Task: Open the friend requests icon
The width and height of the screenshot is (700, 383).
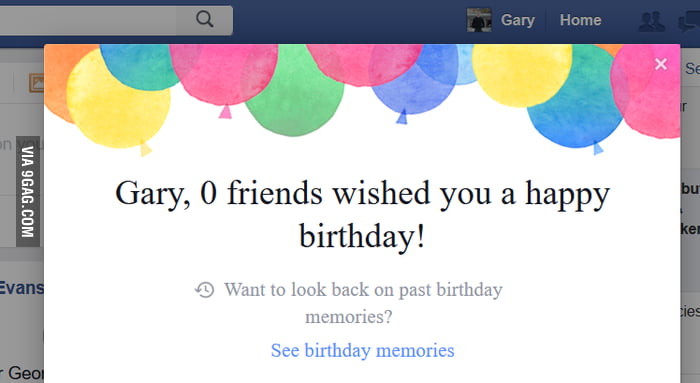Action: 651,21
